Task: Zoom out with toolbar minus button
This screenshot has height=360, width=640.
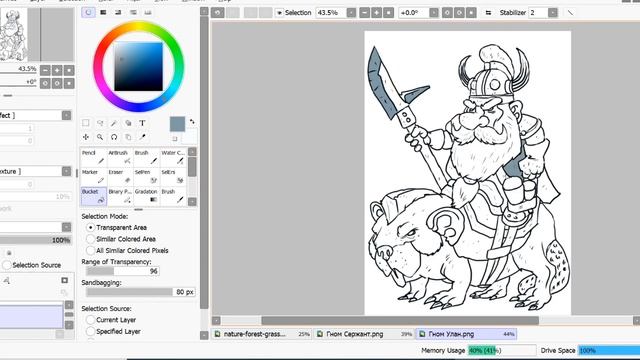Action: (364, 13)
